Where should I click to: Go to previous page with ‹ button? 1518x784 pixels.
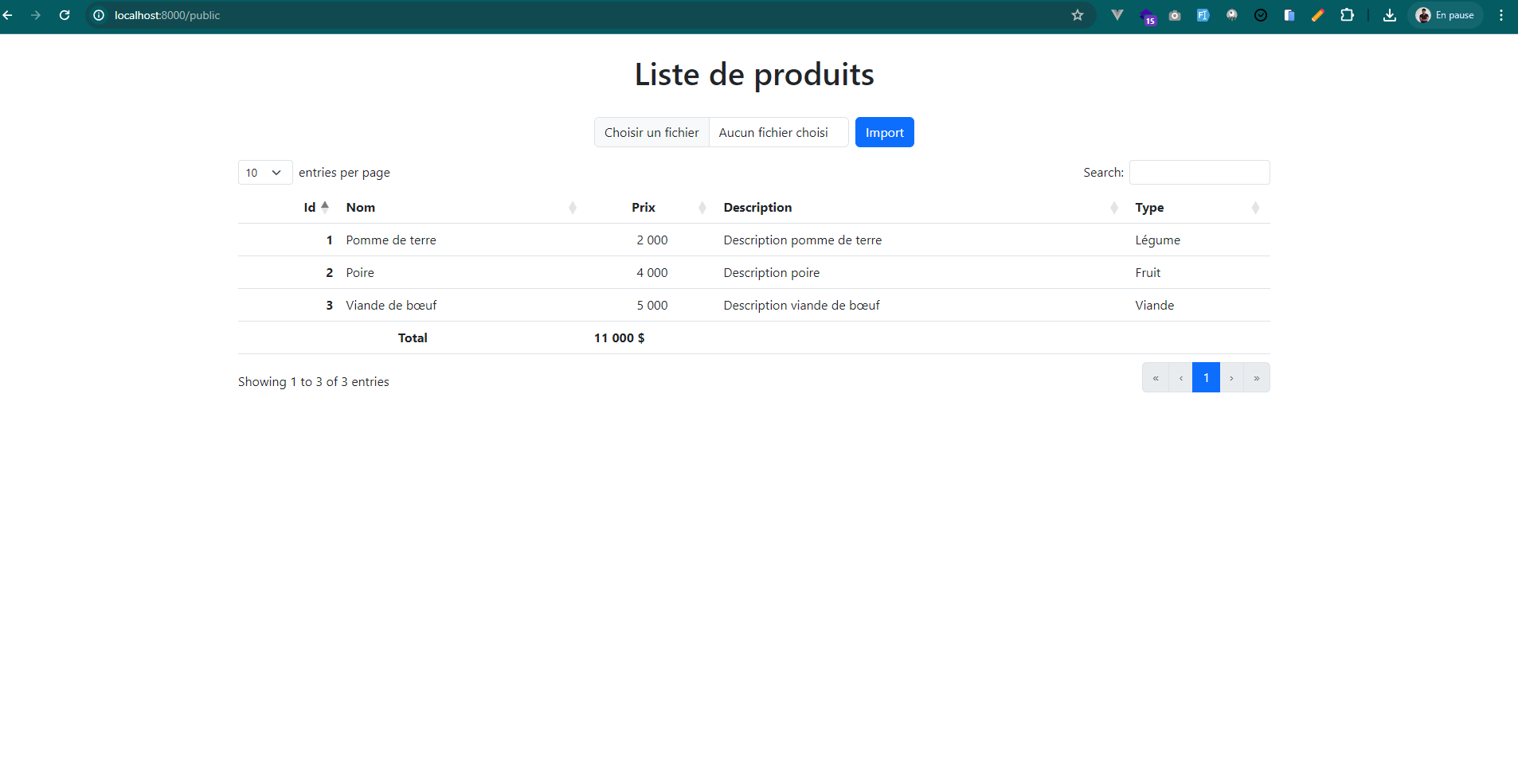[x=1180, y=378]
